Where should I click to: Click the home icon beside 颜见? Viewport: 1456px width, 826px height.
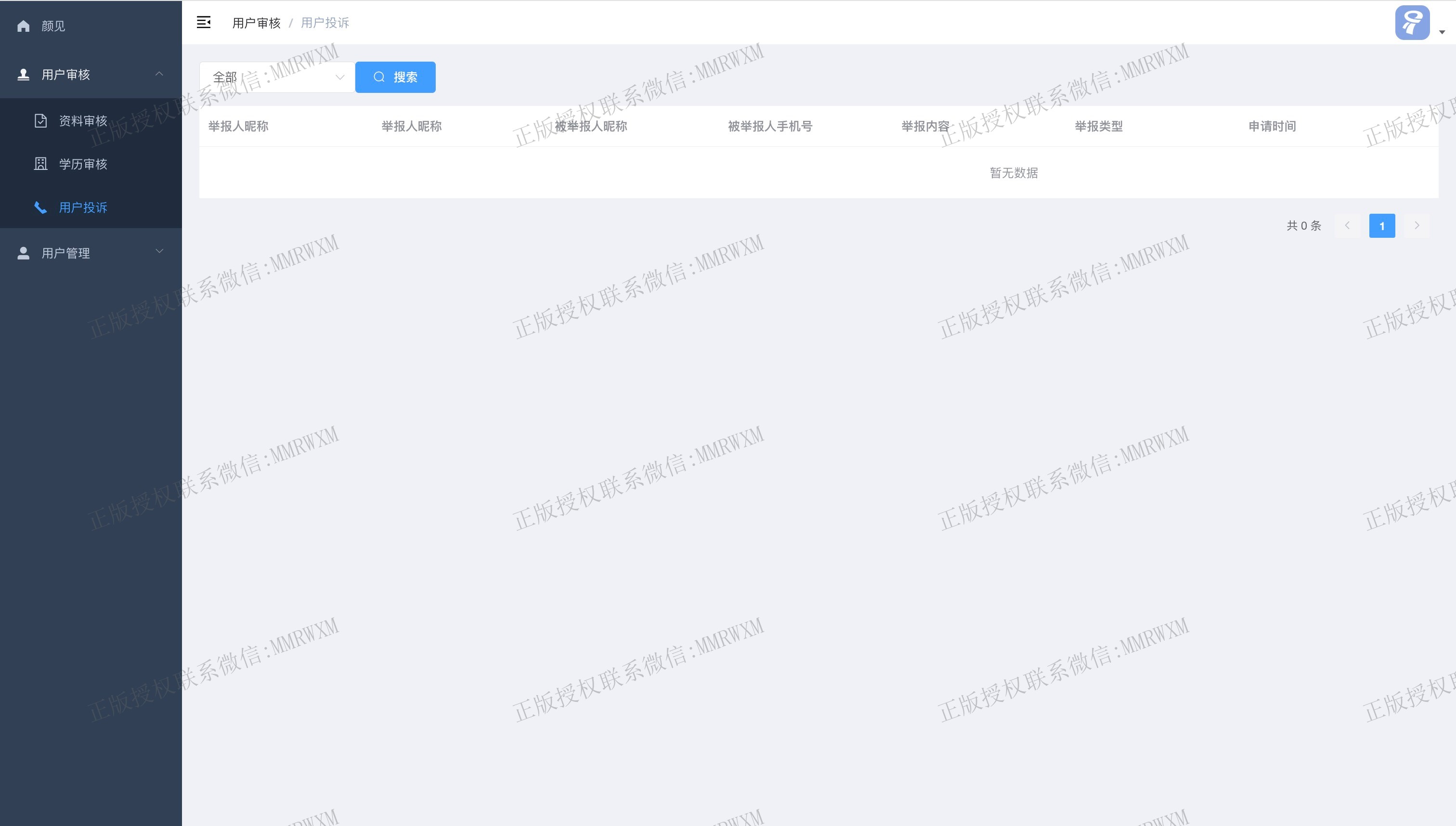point(23,26)
